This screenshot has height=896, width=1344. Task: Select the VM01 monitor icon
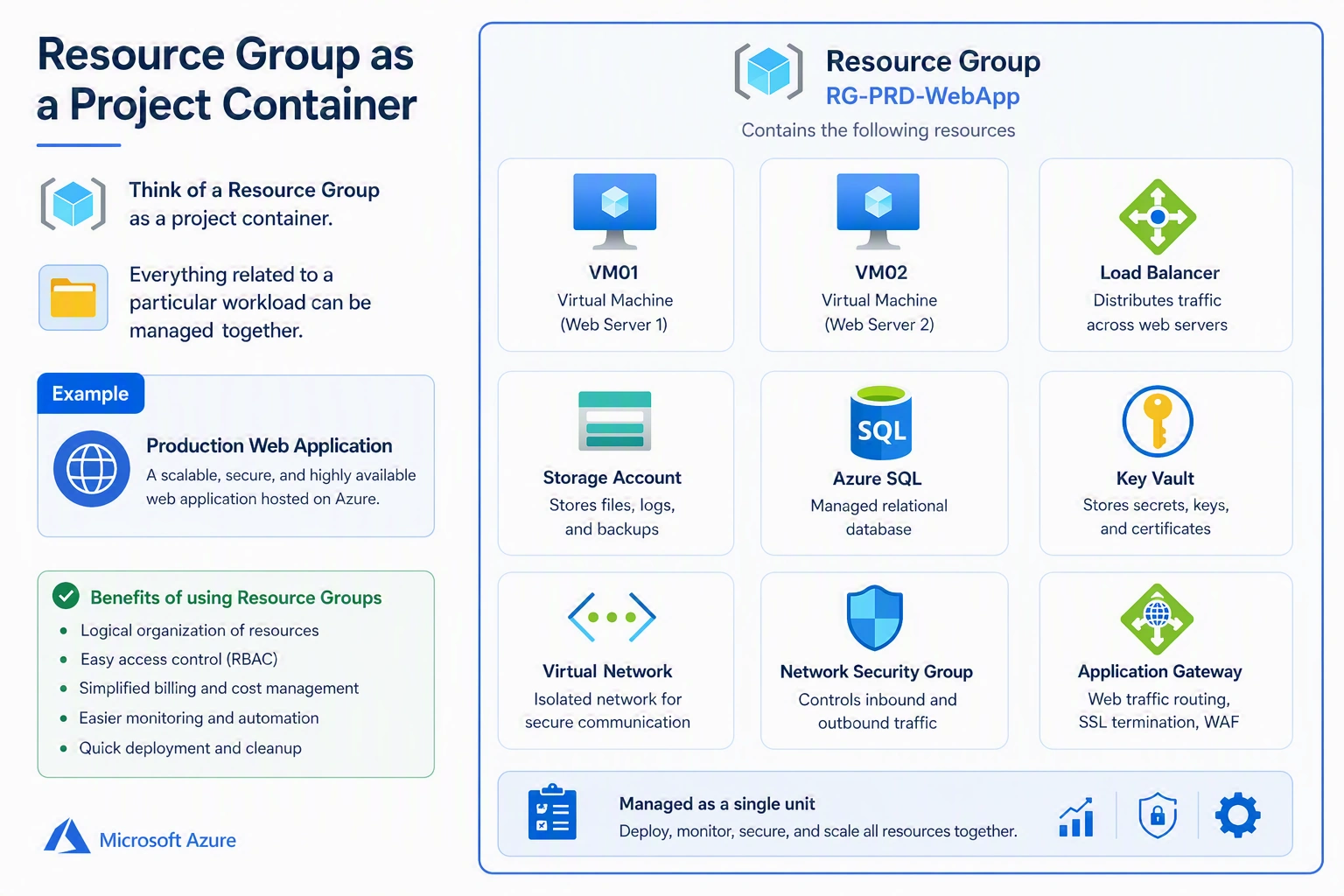(x=615, y=211)
